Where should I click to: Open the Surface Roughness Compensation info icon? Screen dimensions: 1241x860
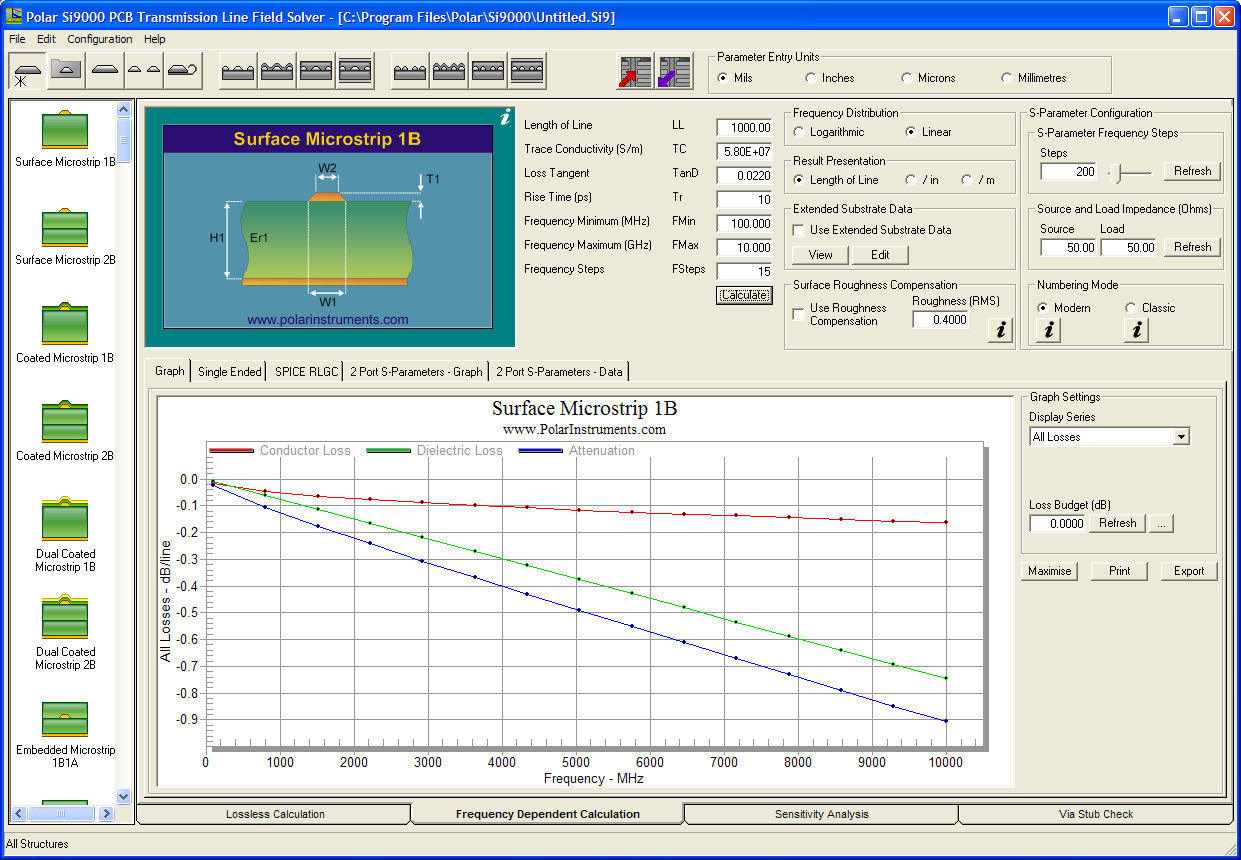[1000, 329]
